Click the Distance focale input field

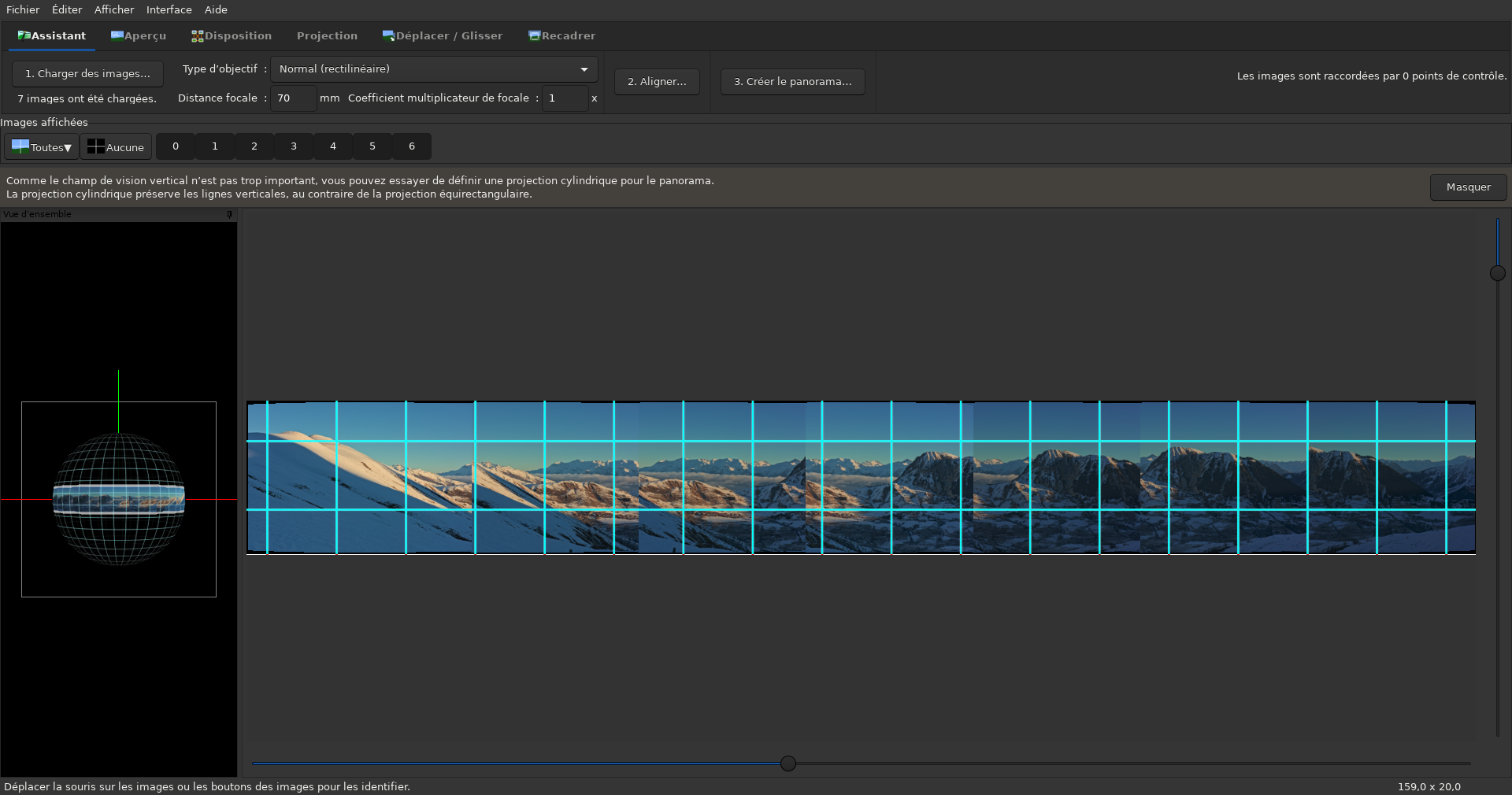(293, 98)
